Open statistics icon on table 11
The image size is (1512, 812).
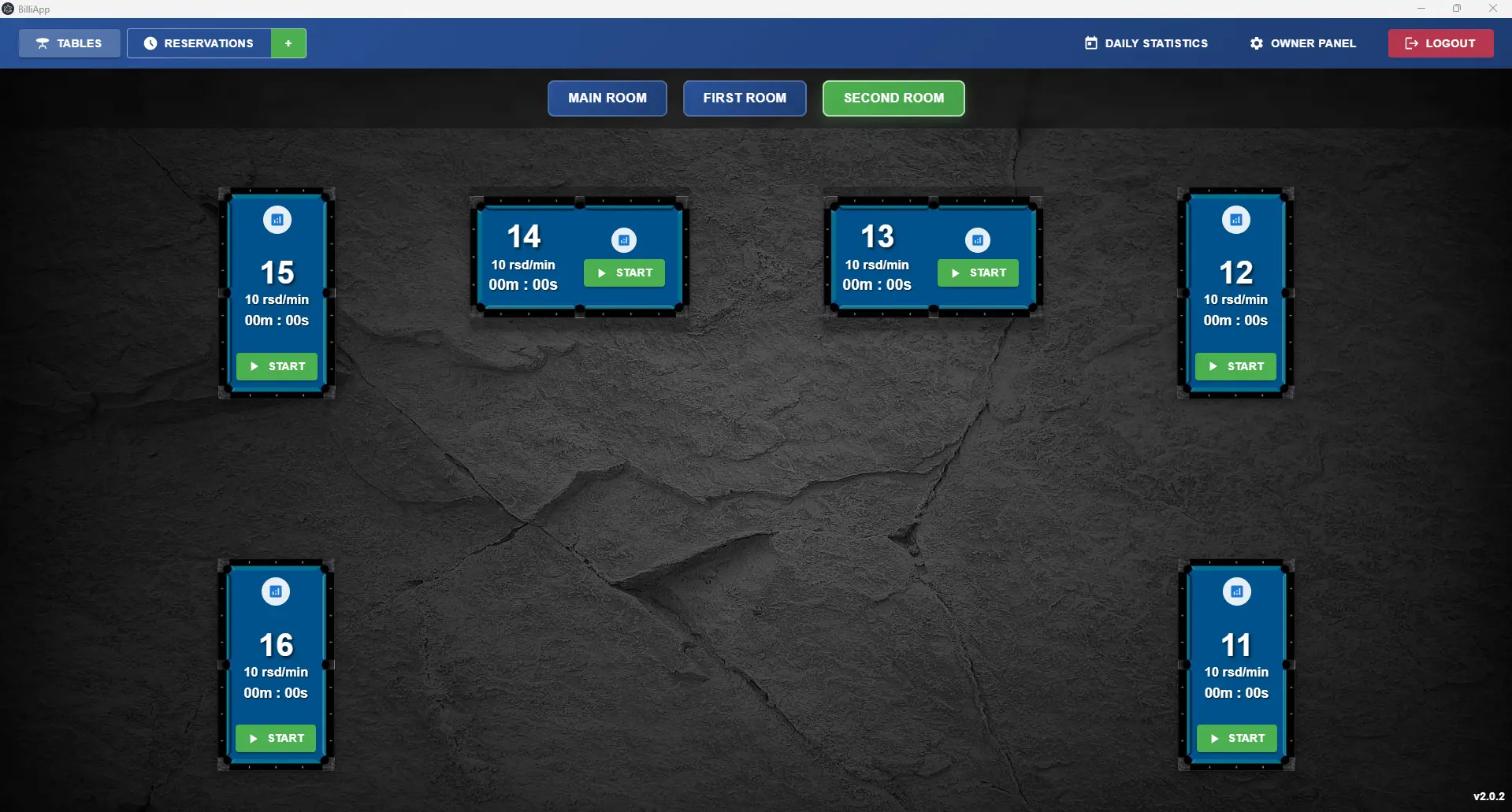(1236, 592)
